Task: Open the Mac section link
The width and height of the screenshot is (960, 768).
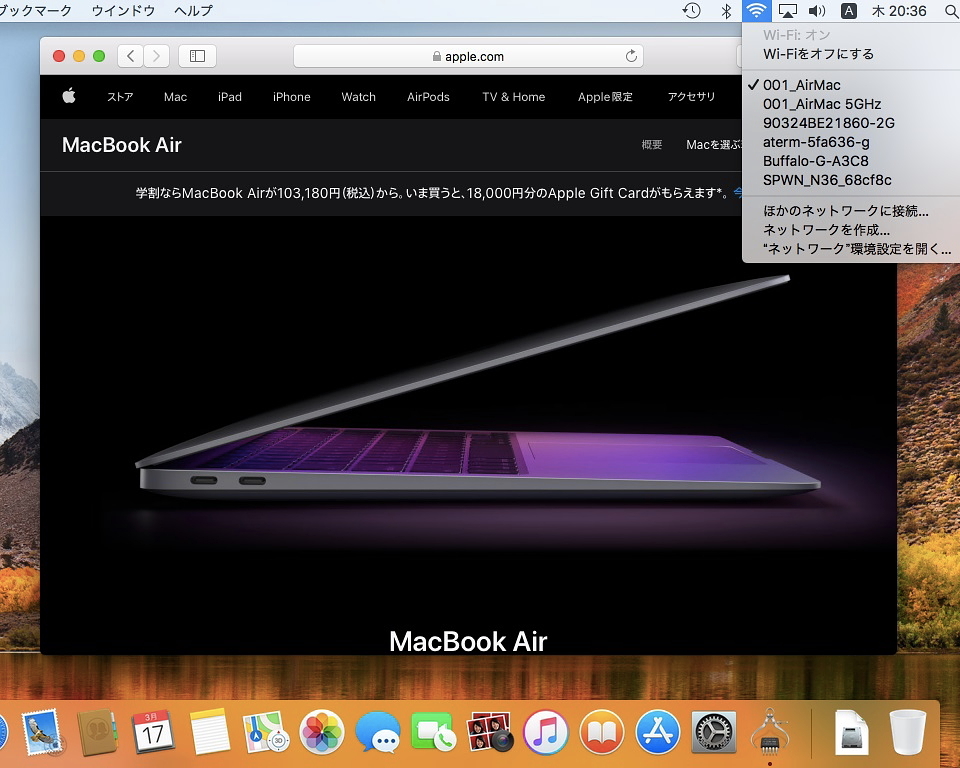Action: 175,97
